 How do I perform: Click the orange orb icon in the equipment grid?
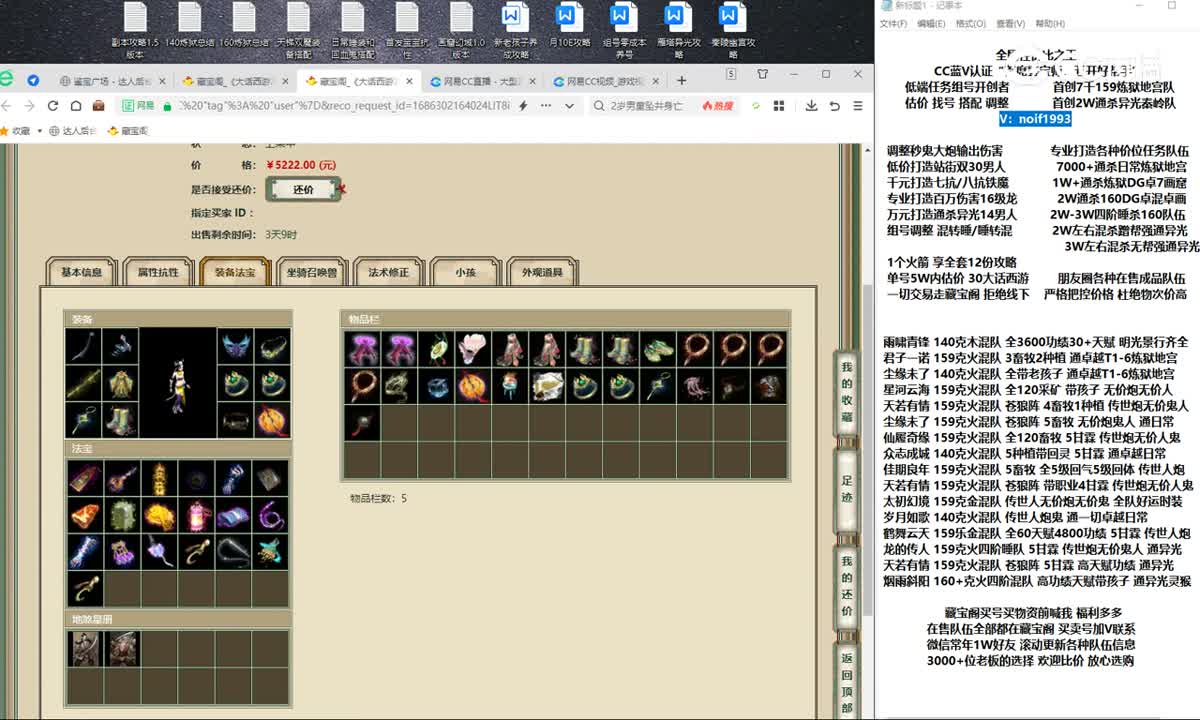click(x=270, y=418)
